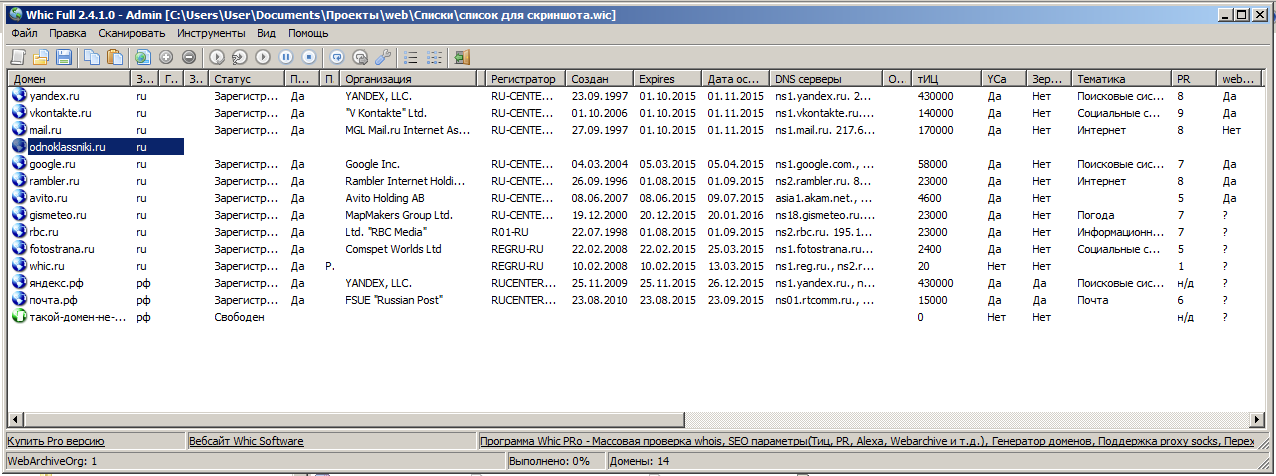The image size is (1276, 476).
Task: Click the exit door icon in toolbar
Action: [461, 57]
